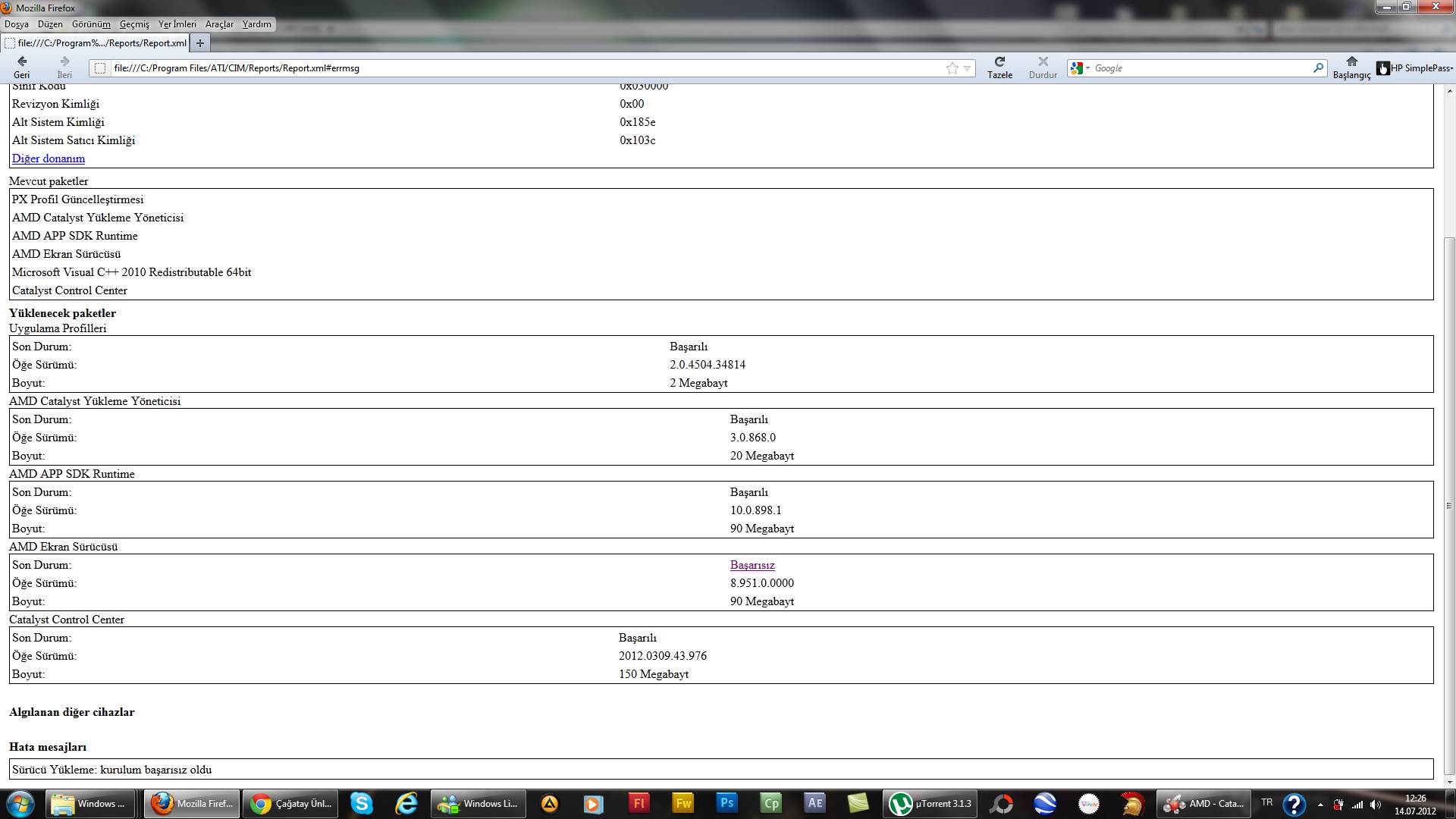Click the Alt Sistem Kimliği value 0x185e

638,122
